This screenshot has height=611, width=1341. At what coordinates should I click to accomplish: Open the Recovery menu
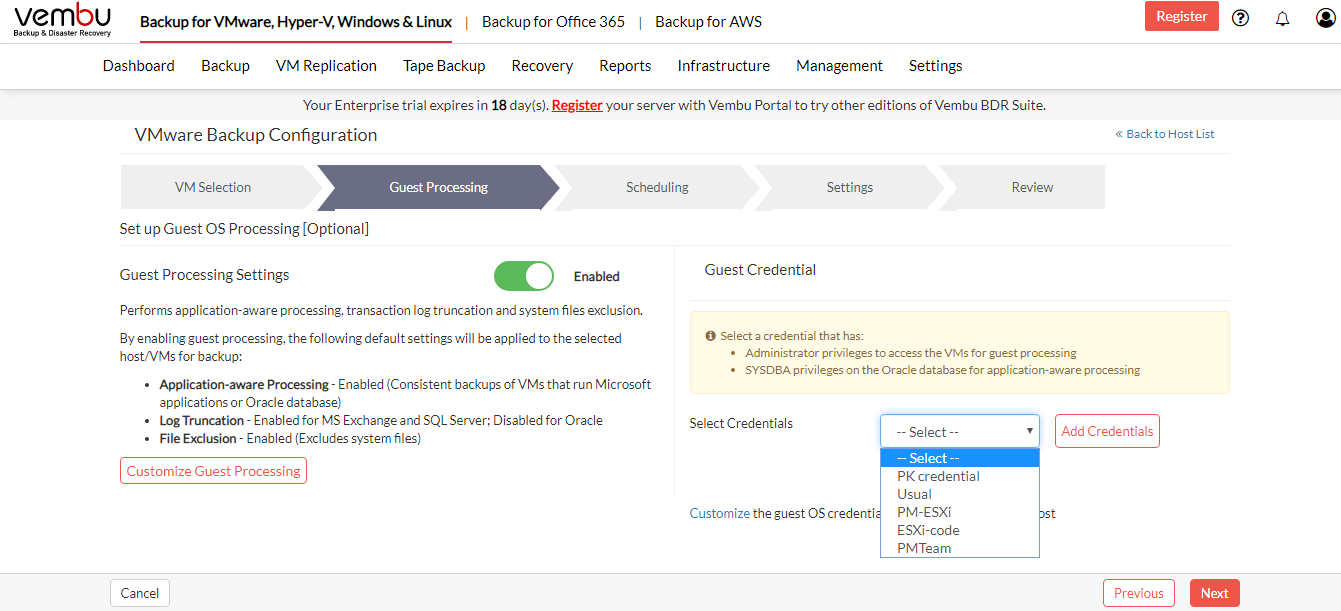click(542, 66)
